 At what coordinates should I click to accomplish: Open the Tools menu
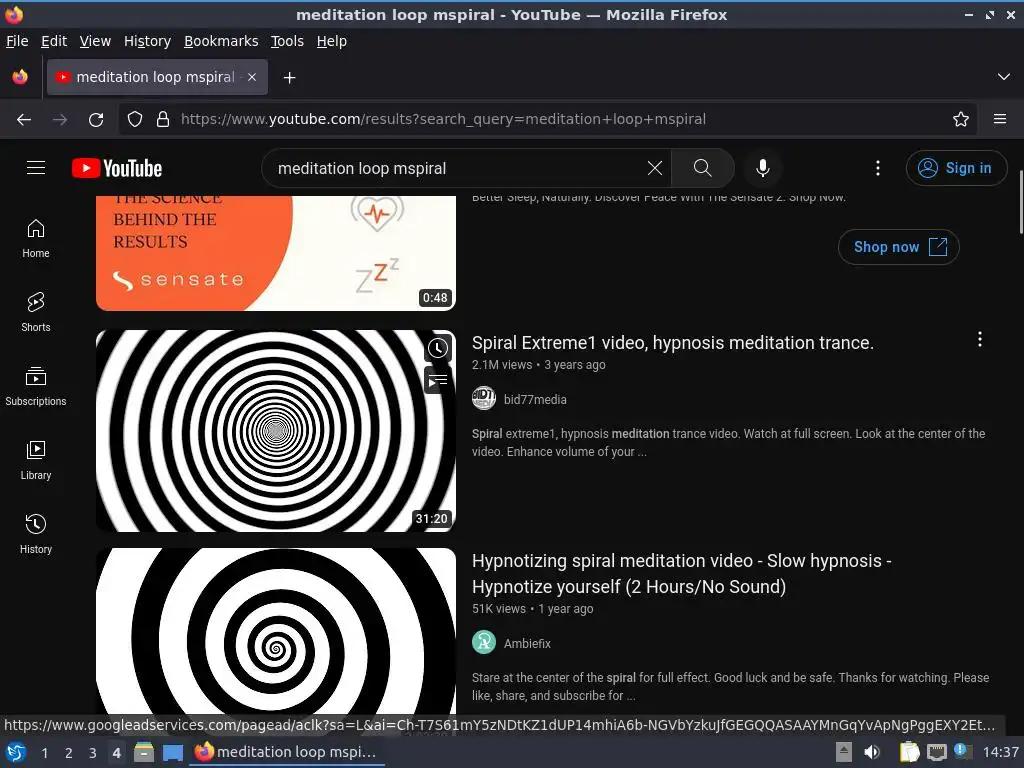287,41
